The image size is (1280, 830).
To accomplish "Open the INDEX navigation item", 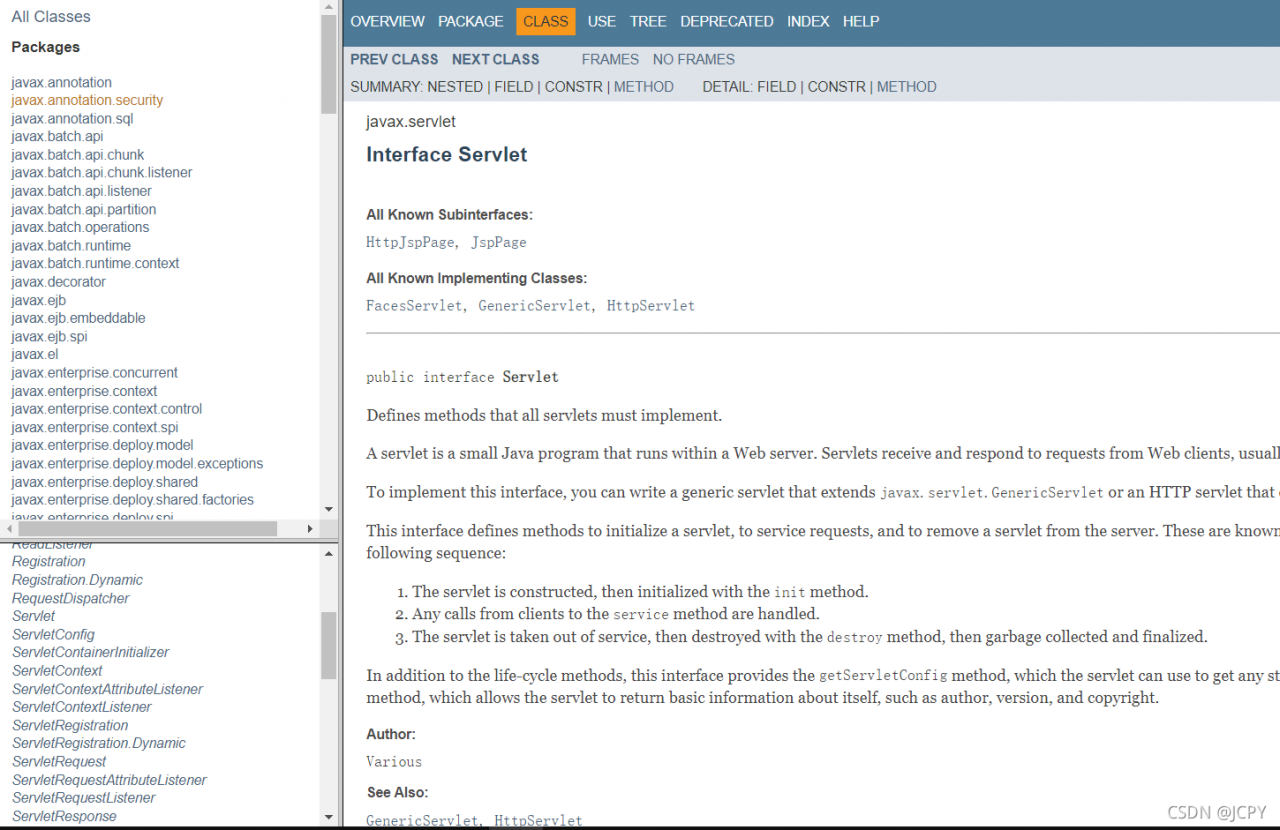I will [808, 21].
